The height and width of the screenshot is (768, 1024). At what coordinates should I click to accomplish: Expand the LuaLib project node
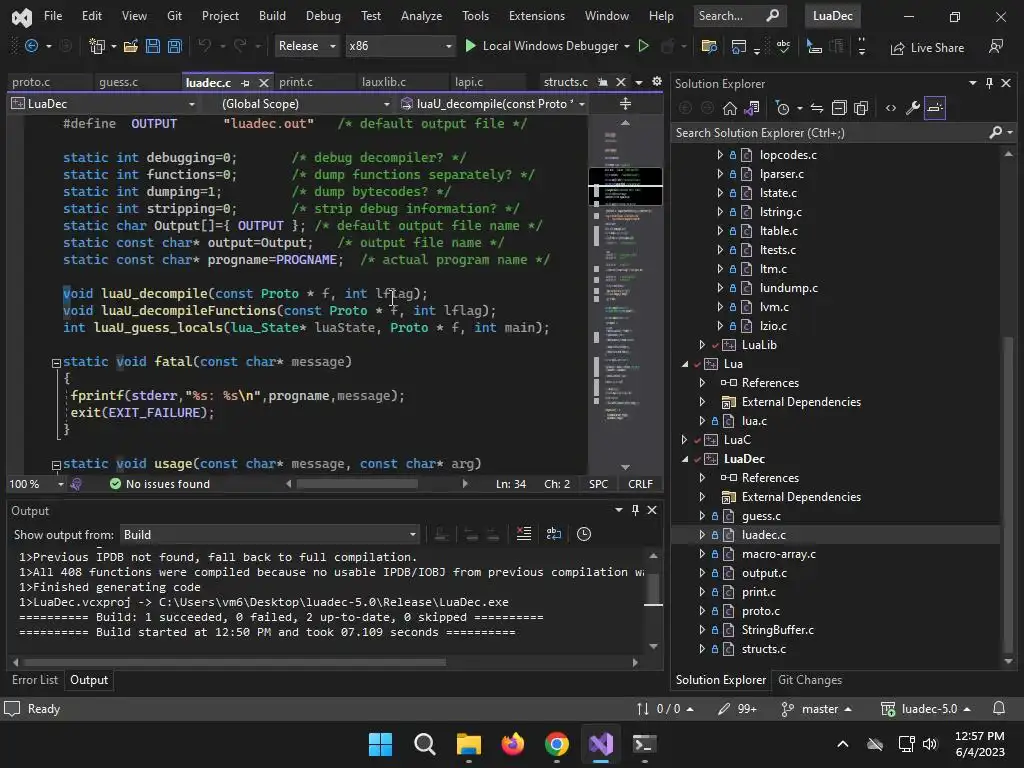703,345
